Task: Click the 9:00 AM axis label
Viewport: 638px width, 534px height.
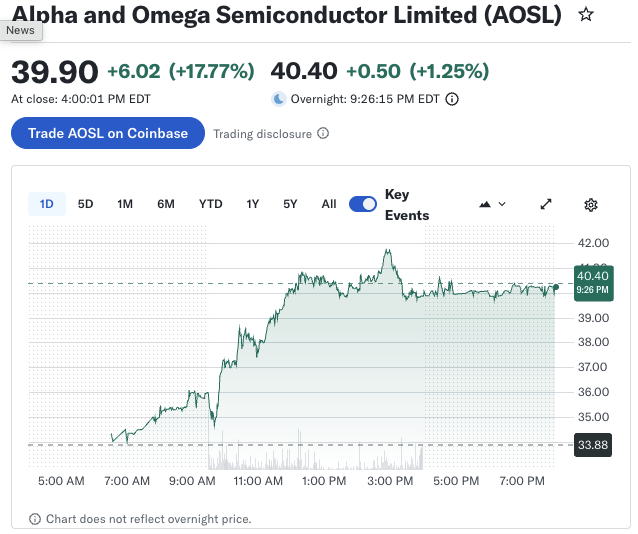Action: 192,481
